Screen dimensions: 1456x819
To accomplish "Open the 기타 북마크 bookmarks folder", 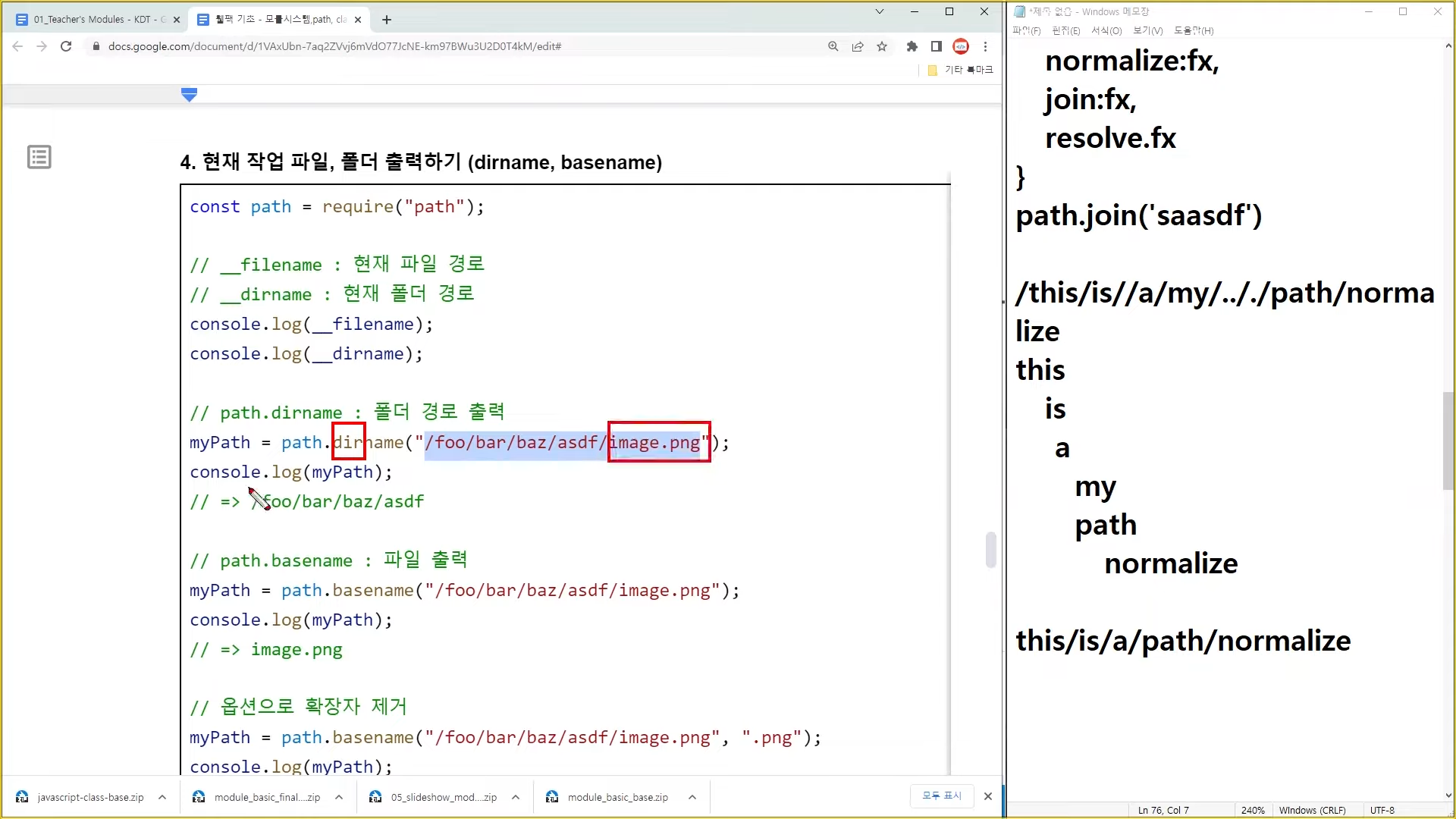I will [961, 70].
